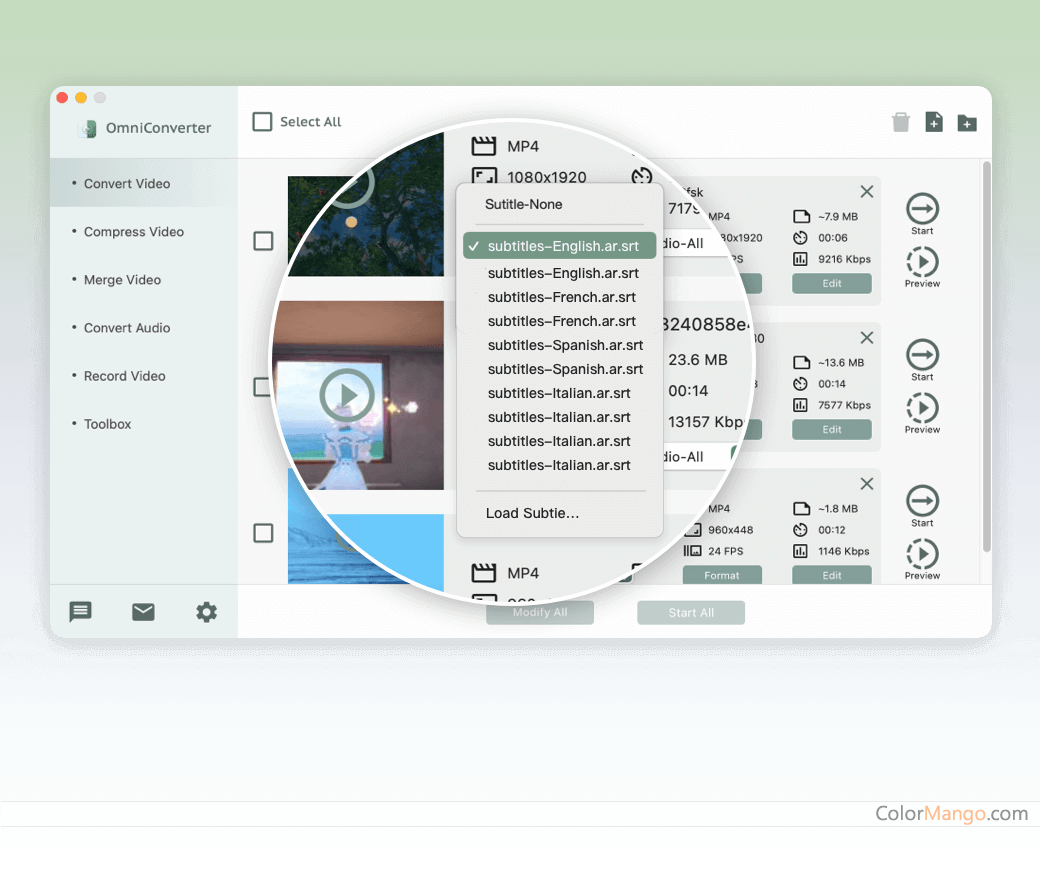Preview the 1.8 MB video
1040x874 pixels.
[923, 559]
